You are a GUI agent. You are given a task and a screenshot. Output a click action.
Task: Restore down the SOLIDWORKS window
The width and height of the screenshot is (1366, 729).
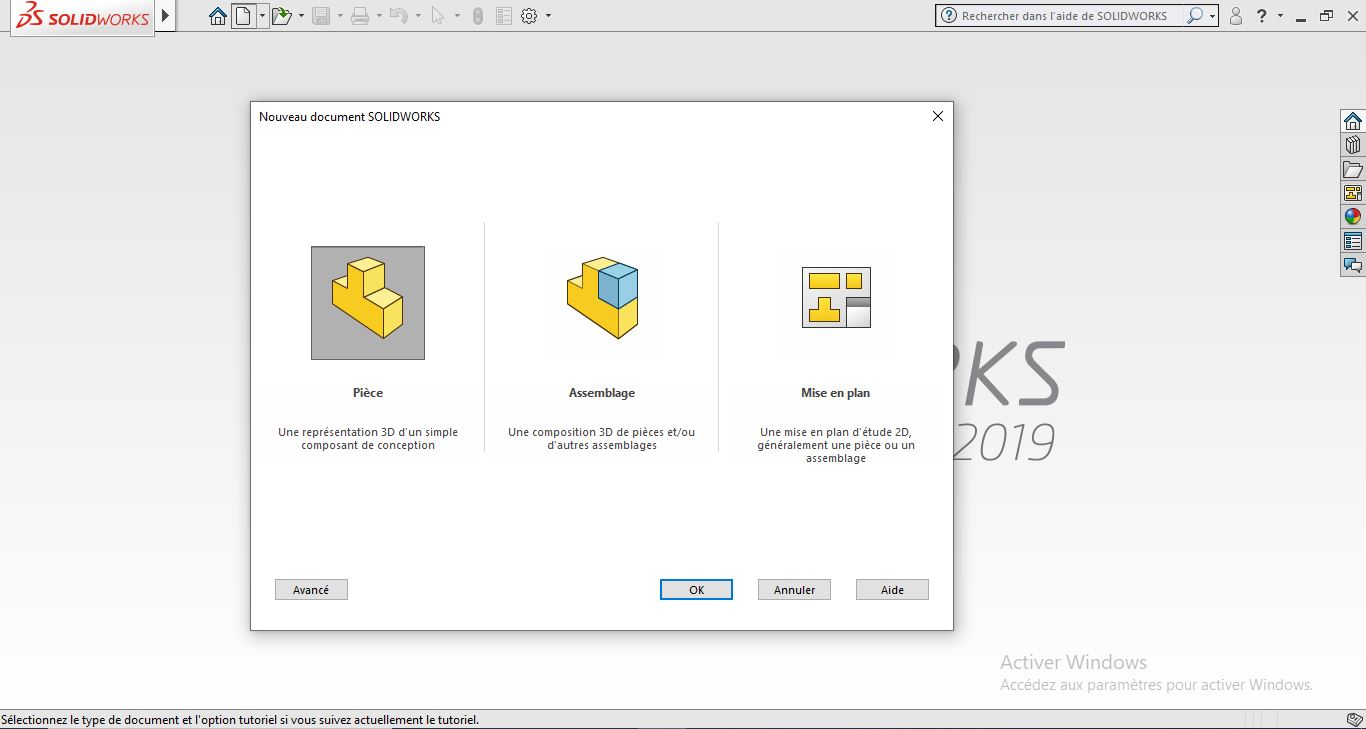1327,16
